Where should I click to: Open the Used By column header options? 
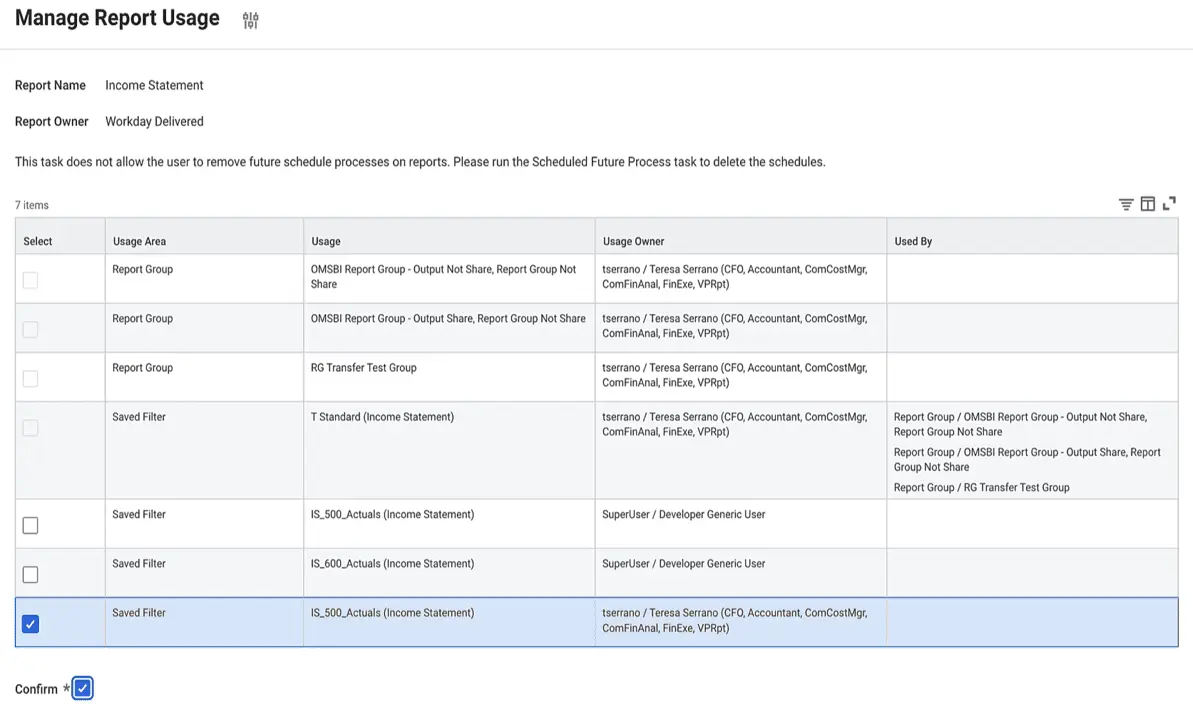(913, 241)
